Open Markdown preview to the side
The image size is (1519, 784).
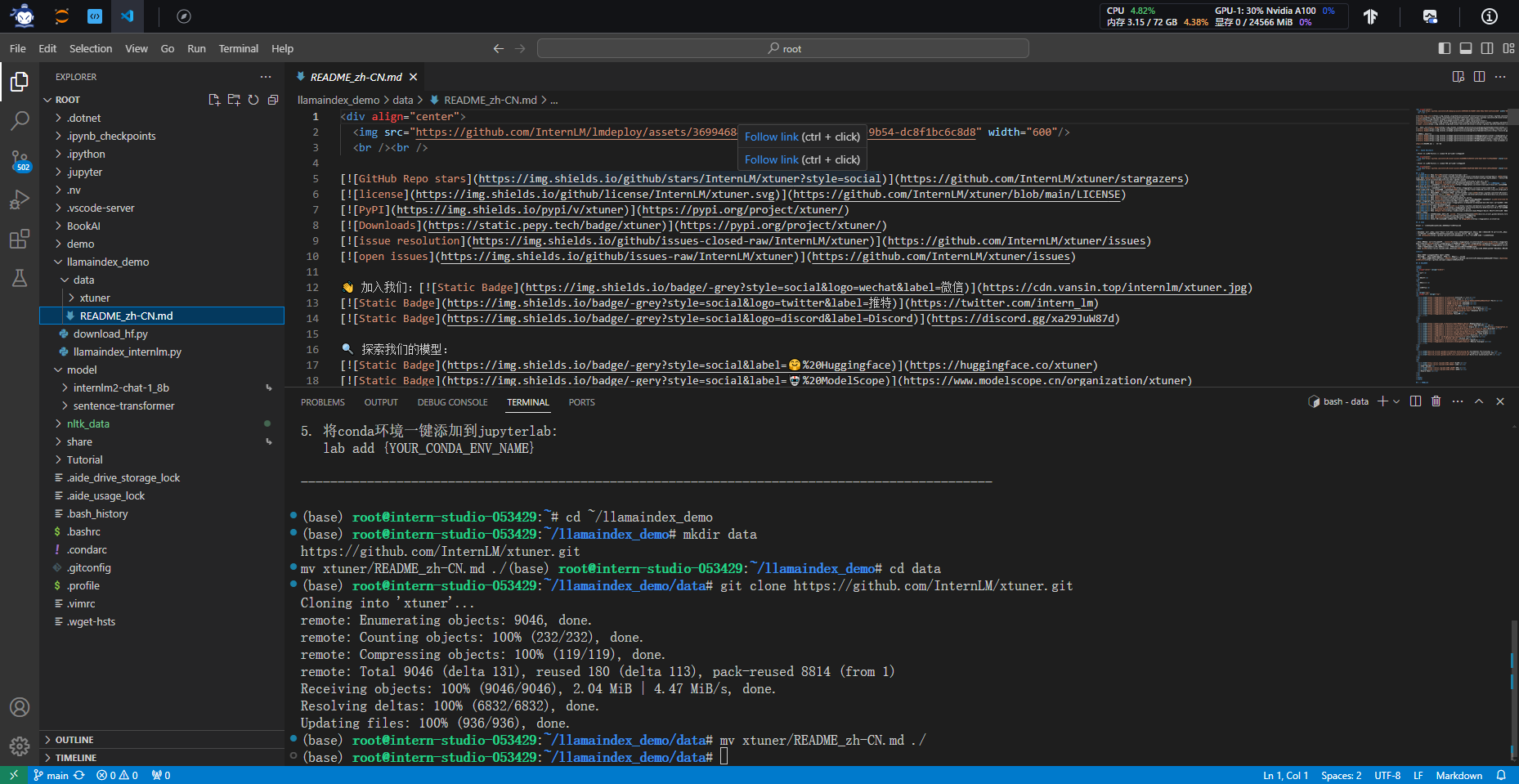point(1458,77)
